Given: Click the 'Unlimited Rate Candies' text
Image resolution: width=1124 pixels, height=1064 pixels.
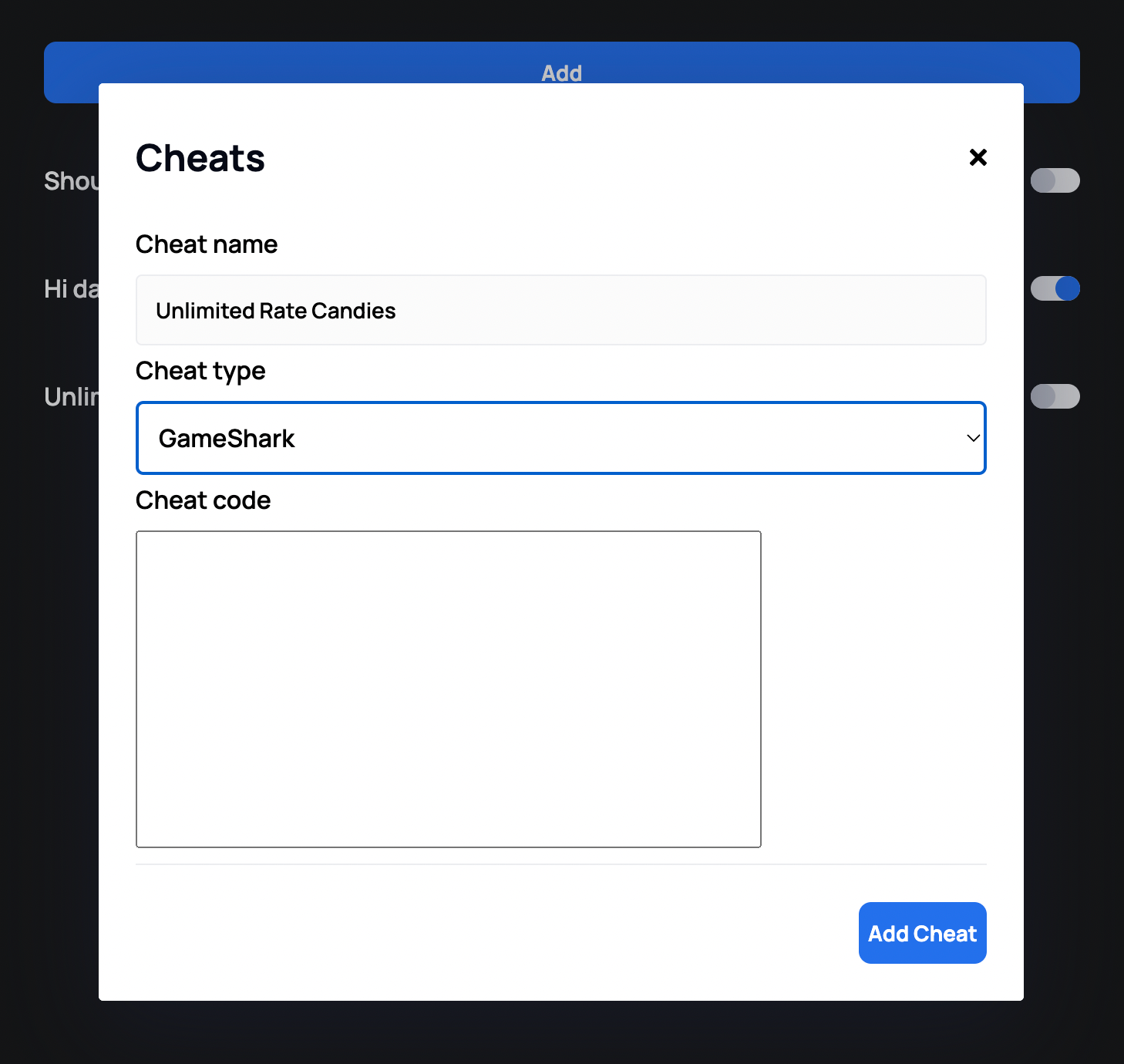Looking at the screenshot, I should (x=275, y=311).
